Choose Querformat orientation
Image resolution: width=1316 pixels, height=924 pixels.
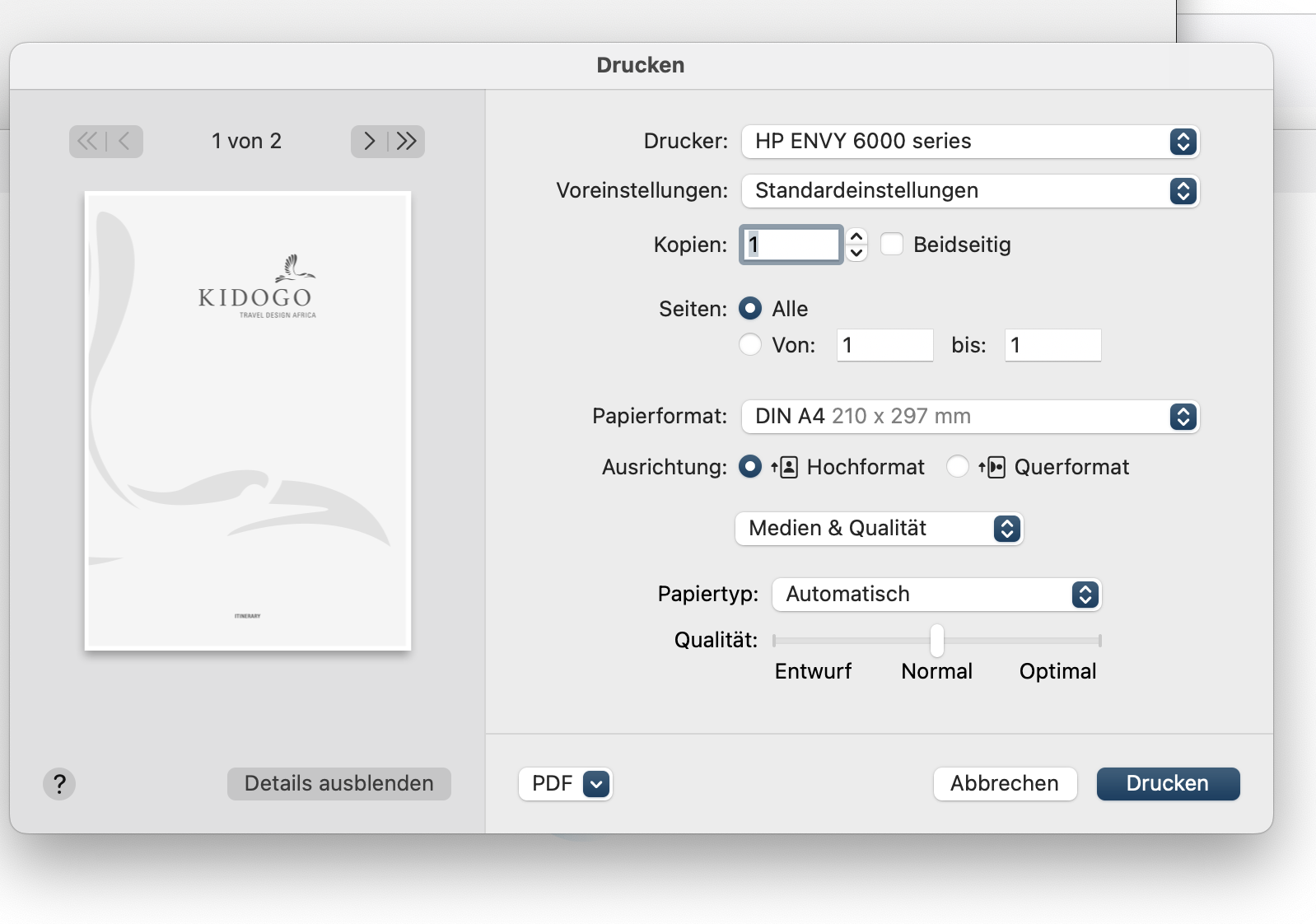[x=957, y=467]
